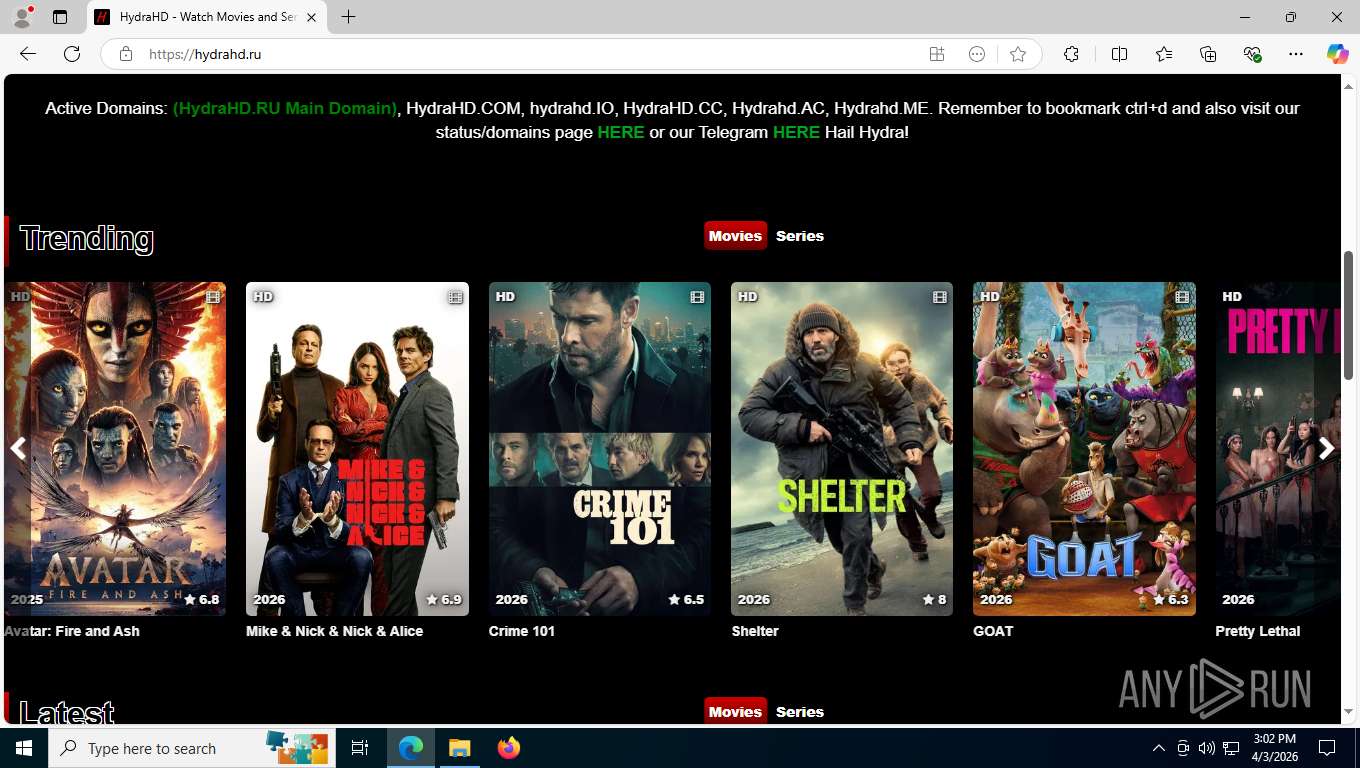Click the film icon on Shelter card
This screenshot has height=768, width=1360.
pos(940,297)
